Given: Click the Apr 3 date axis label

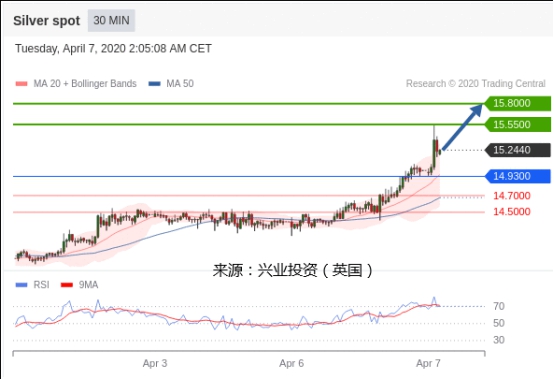Looking at the screenshot, I should (155, 363).
